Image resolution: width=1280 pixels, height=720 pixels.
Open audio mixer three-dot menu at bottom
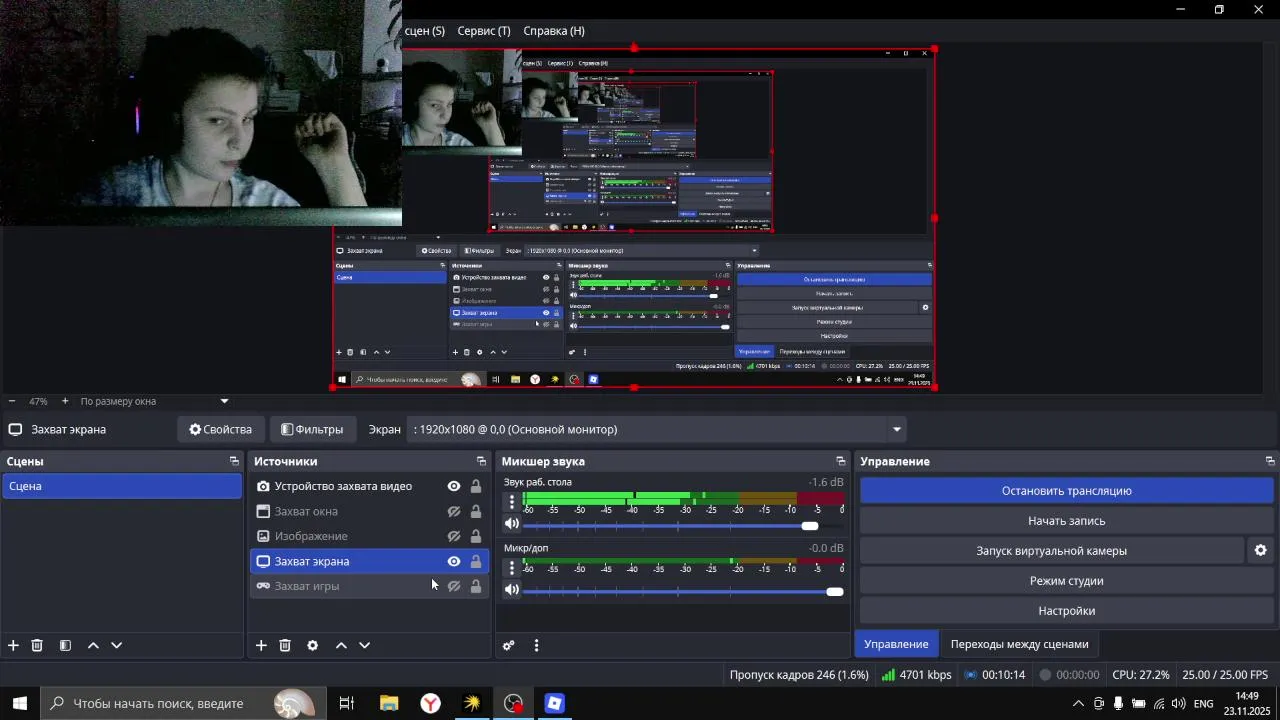tap(536, 645)
